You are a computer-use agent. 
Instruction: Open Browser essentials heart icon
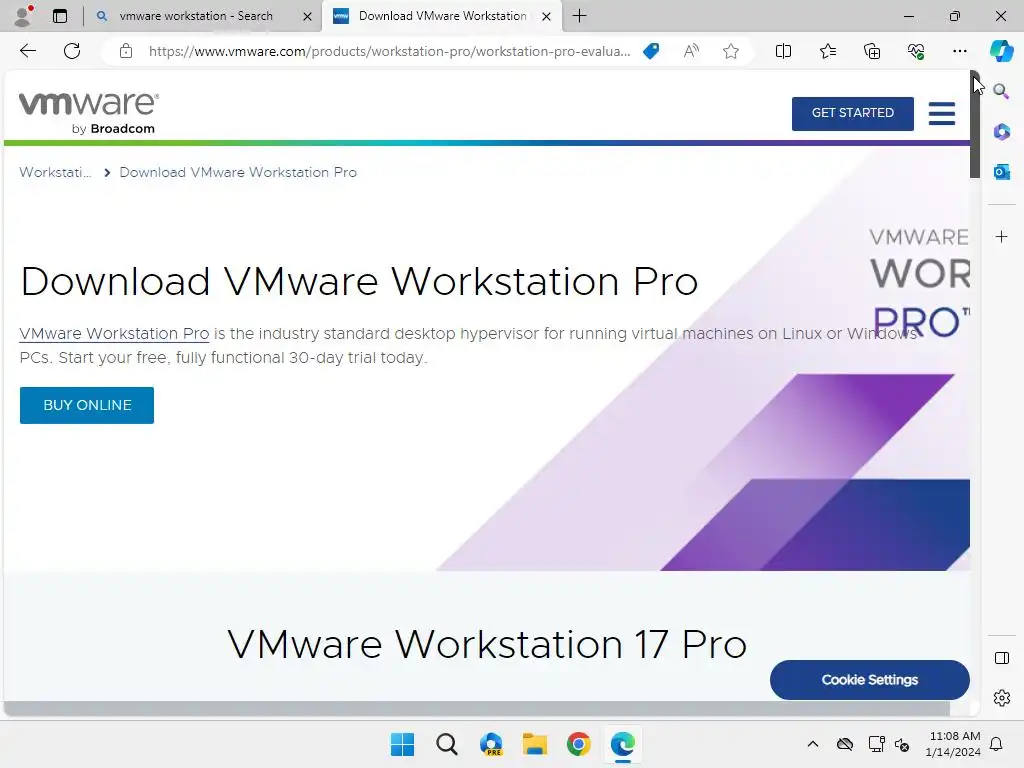tap(916, 51)
